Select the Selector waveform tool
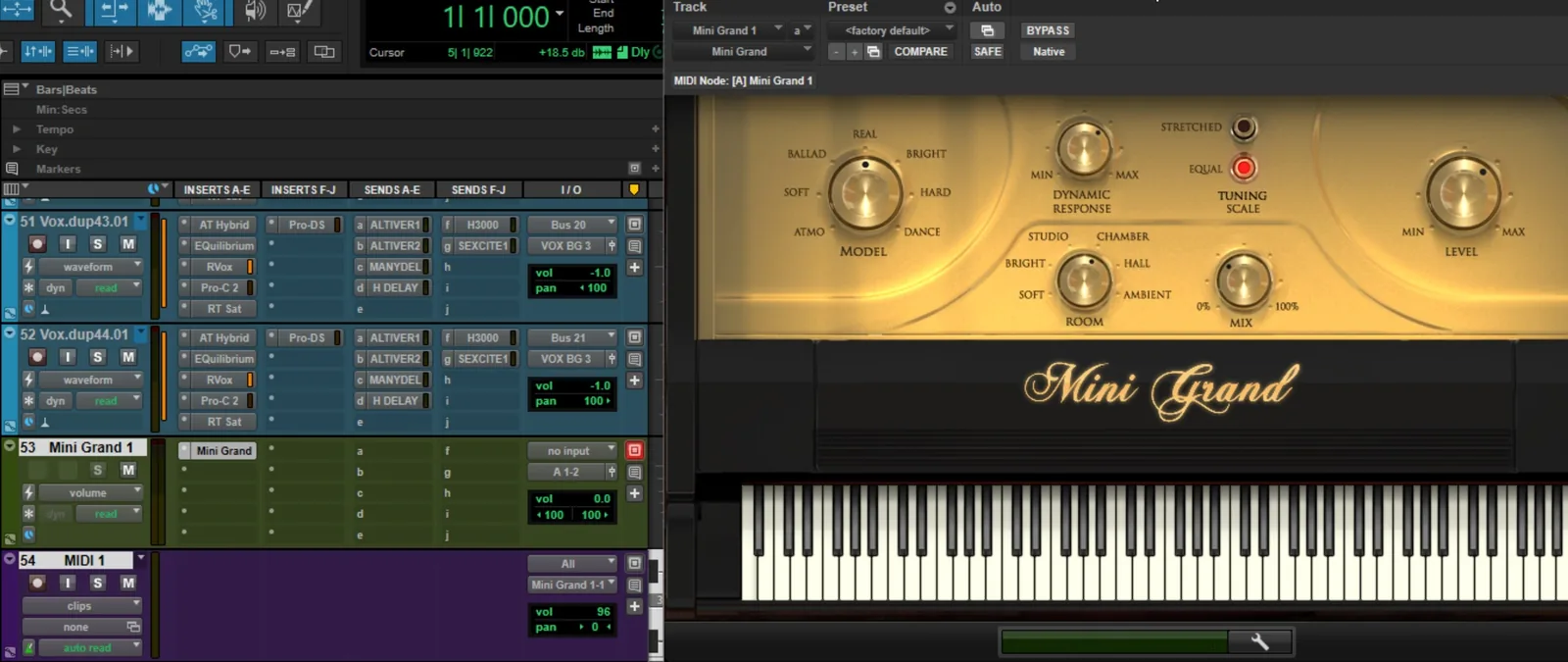The image size is (1568, 662). [158, 11]
